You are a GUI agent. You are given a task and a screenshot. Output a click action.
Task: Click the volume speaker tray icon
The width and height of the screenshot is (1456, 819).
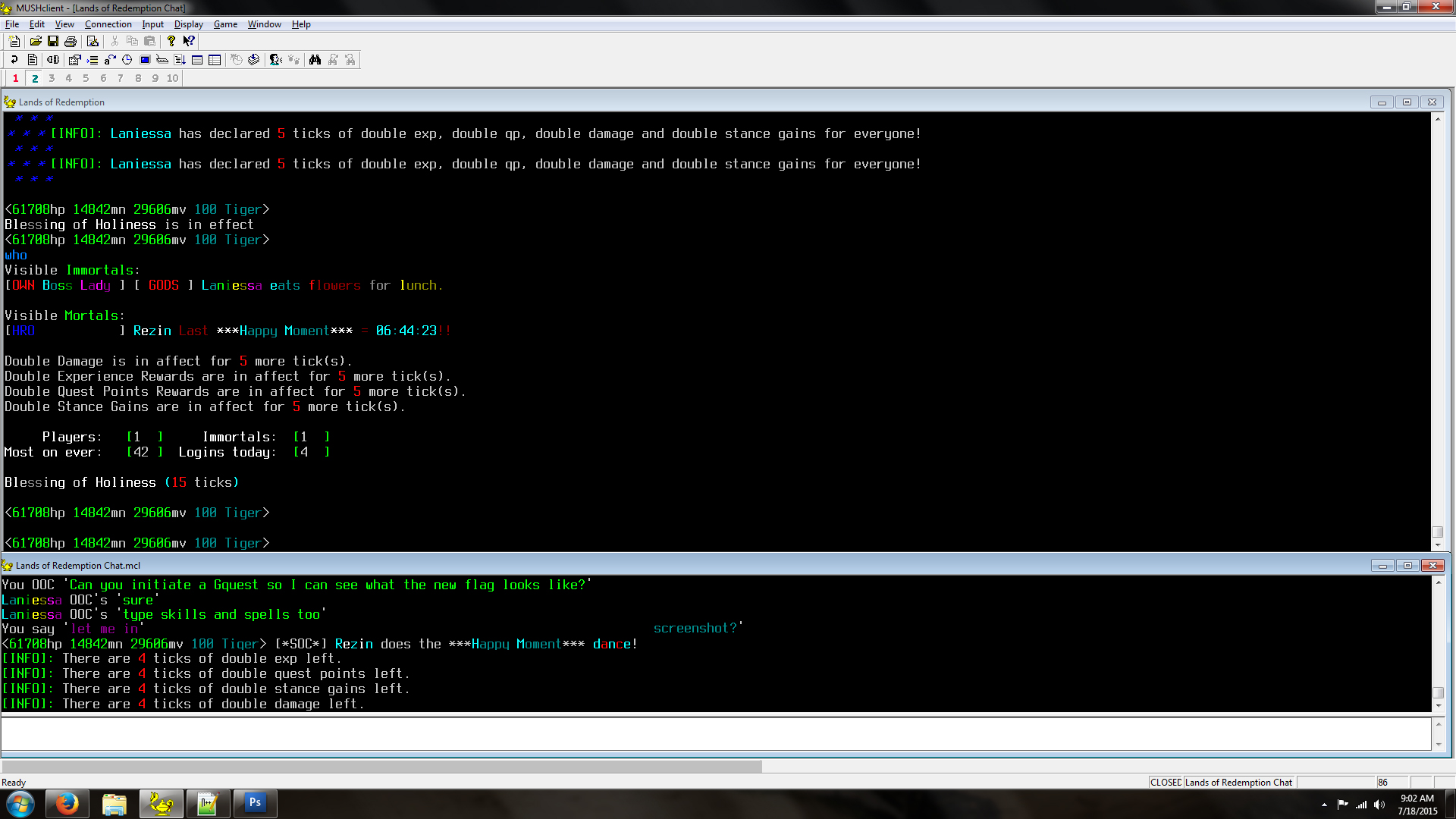[x=1379, y=805]
